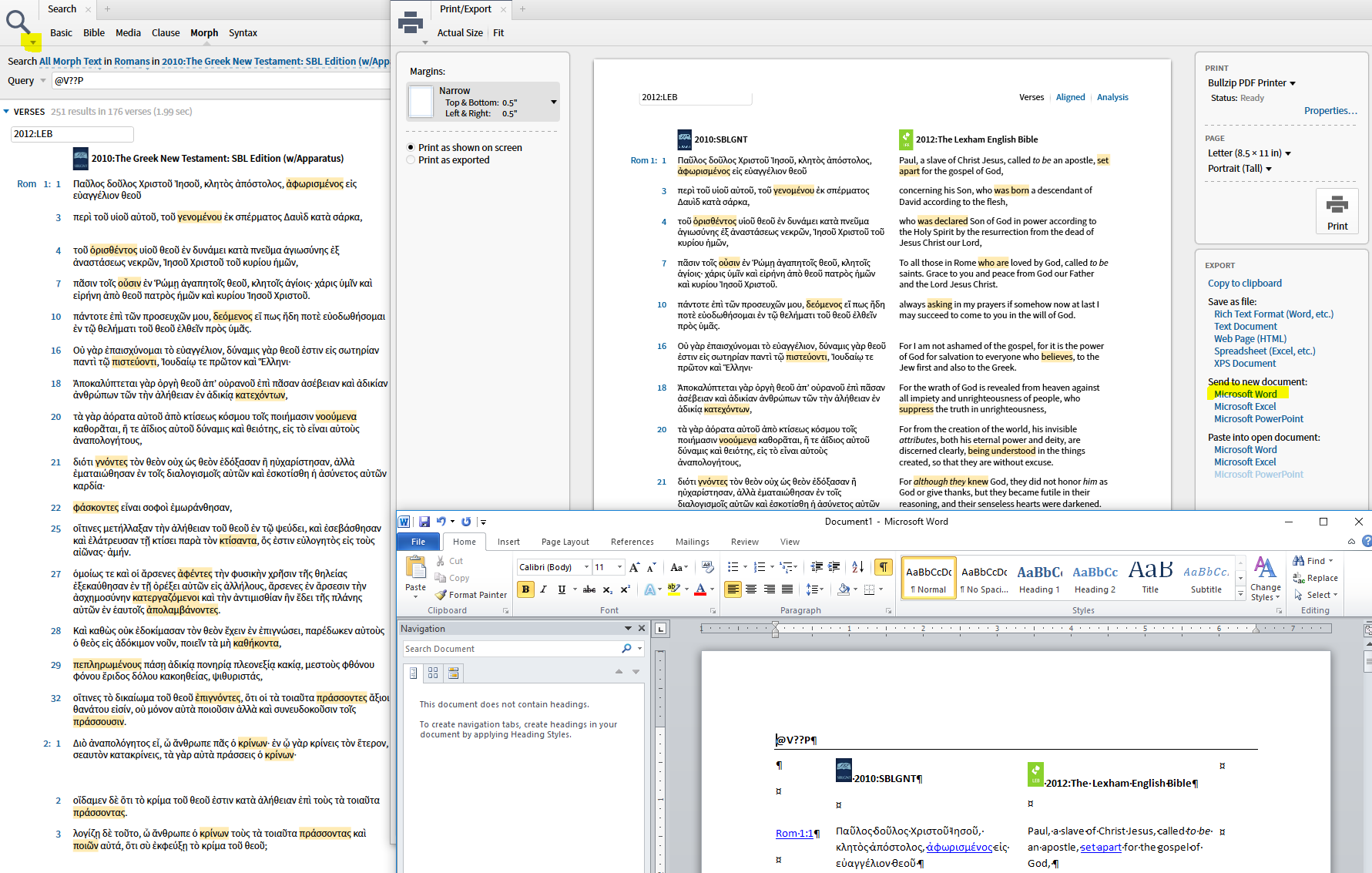
Task: Click the 'Aligned' view link
Action: (1070, 97)
